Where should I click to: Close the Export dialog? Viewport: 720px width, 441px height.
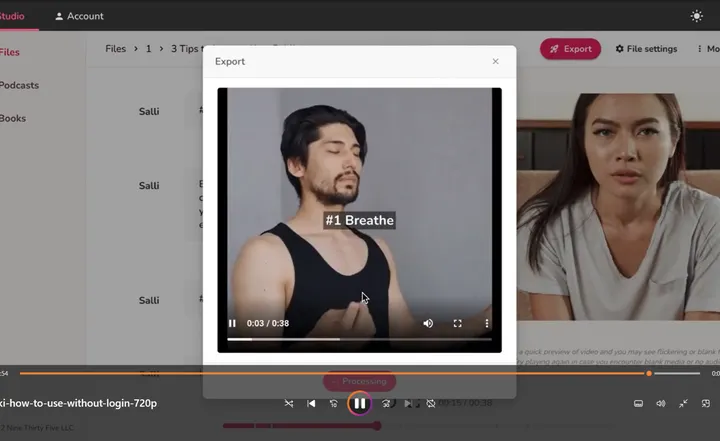tap(495, 61)
